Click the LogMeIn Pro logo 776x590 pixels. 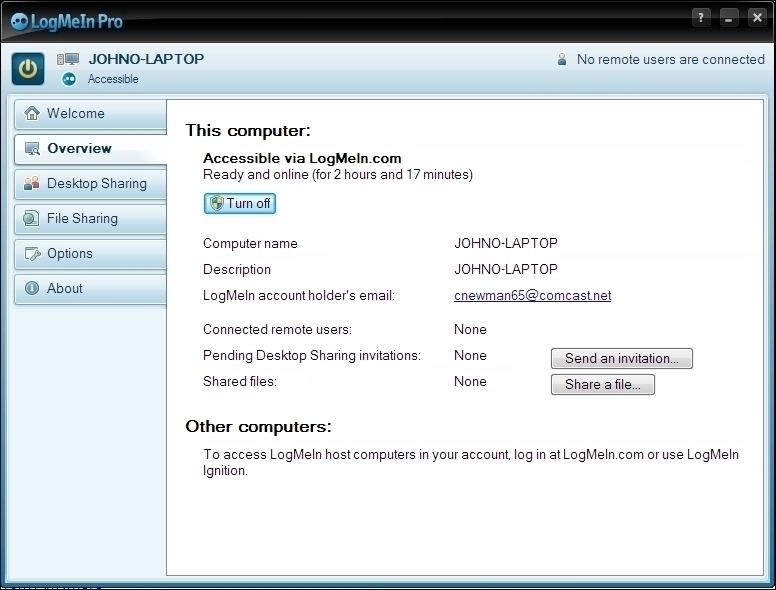(66, 21)
